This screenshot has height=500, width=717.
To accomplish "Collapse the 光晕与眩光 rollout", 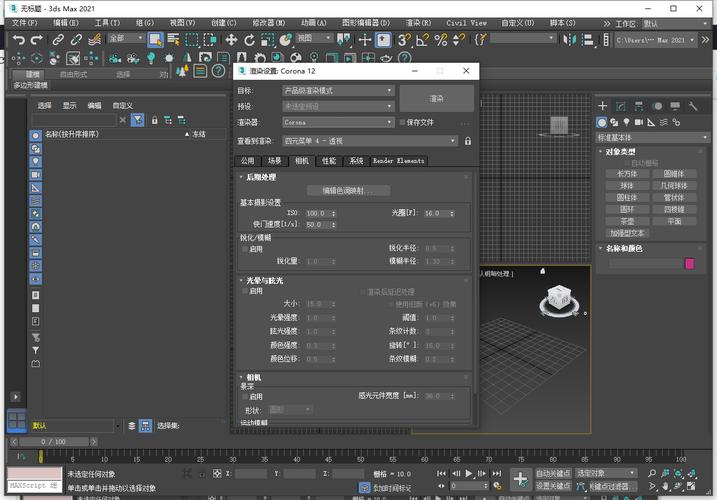I will click(x=264, y=280).
